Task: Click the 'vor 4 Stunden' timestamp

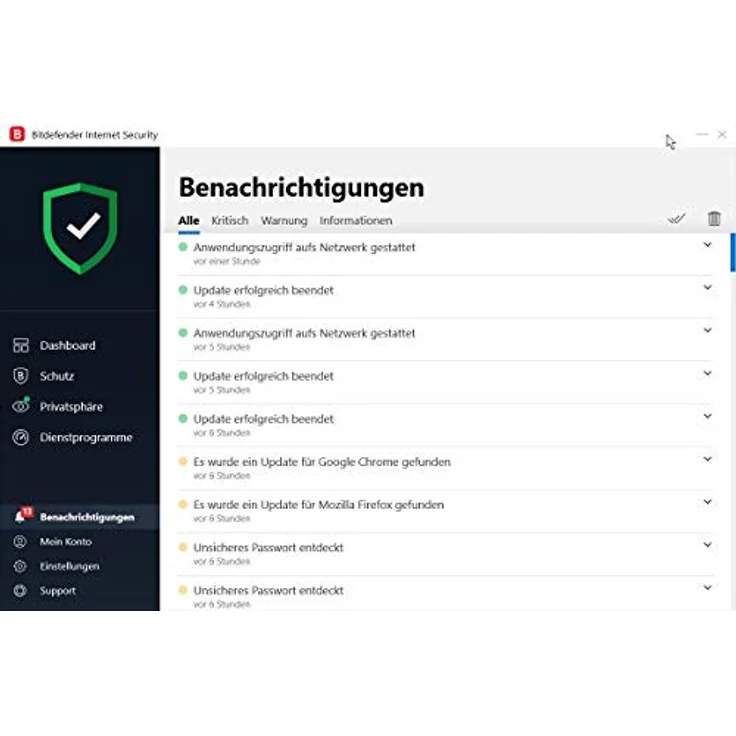Action: (222, 304)
